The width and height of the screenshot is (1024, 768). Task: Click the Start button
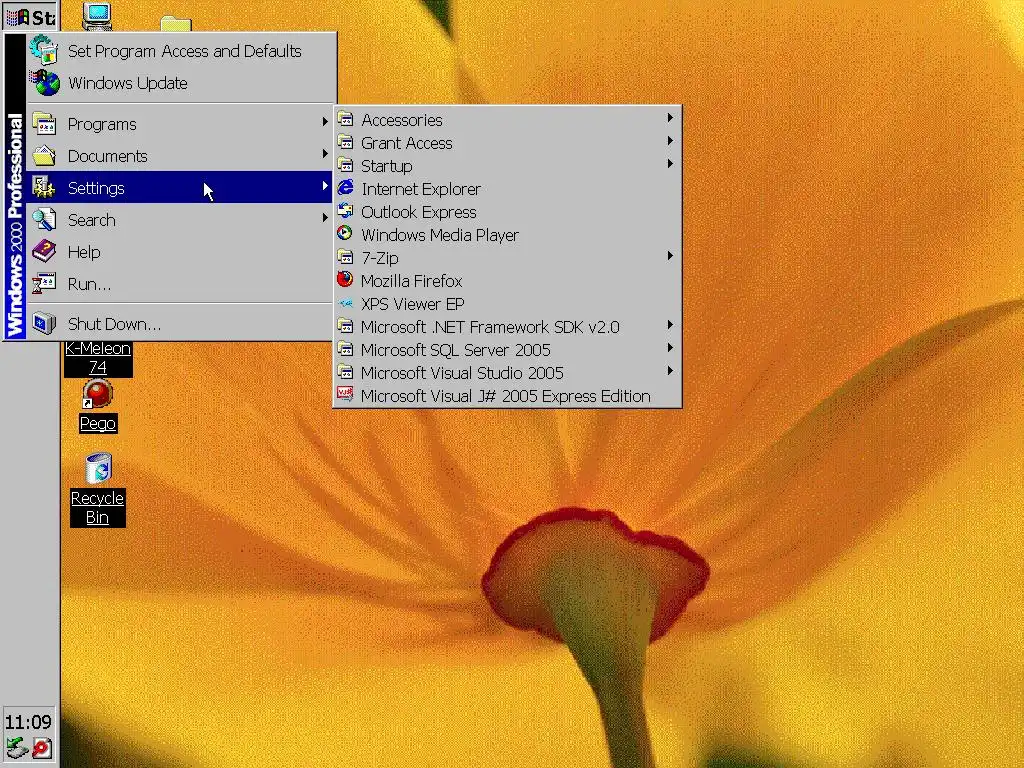point(31,16)
